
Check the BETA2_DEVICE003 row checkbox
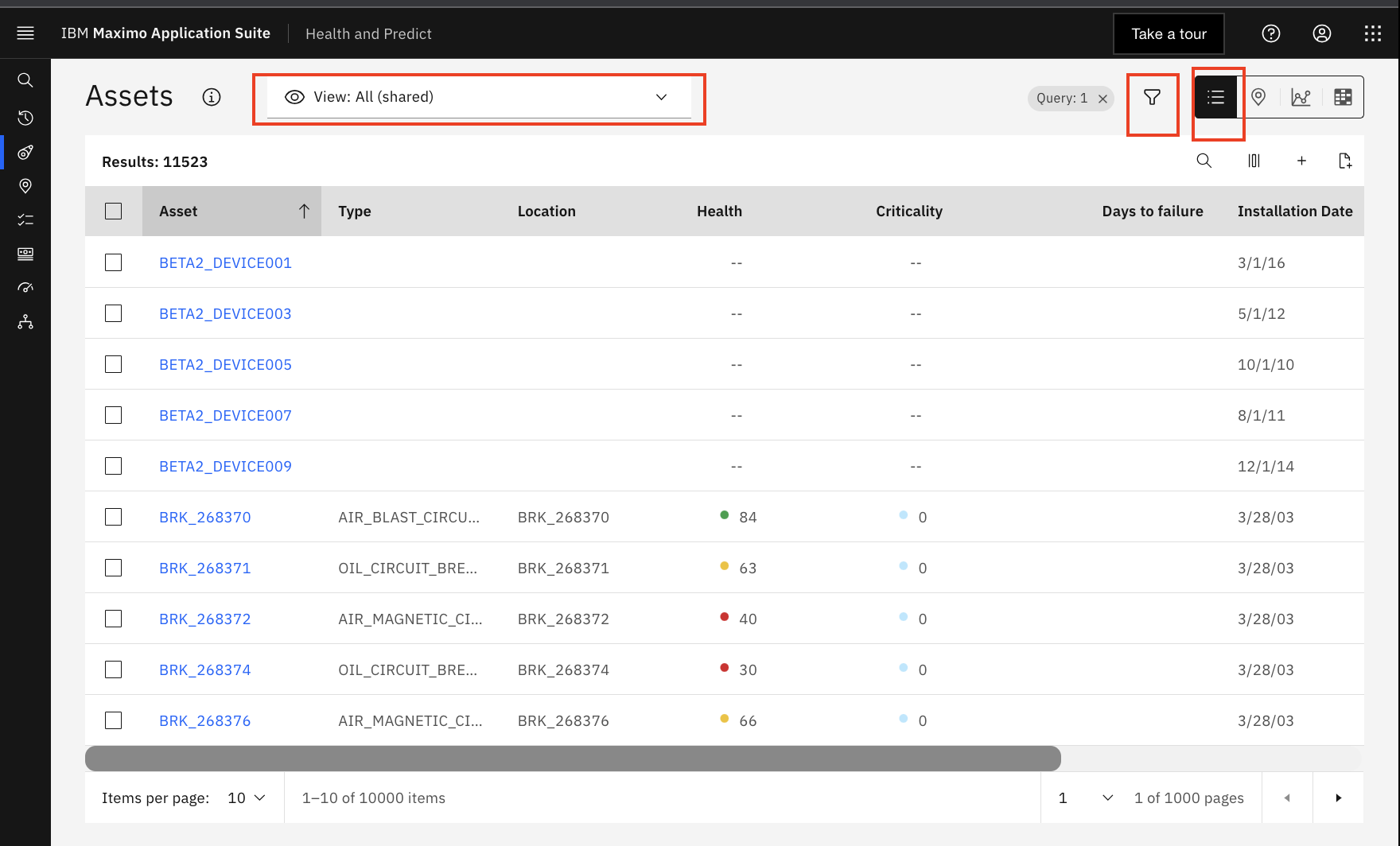(114, 313)
